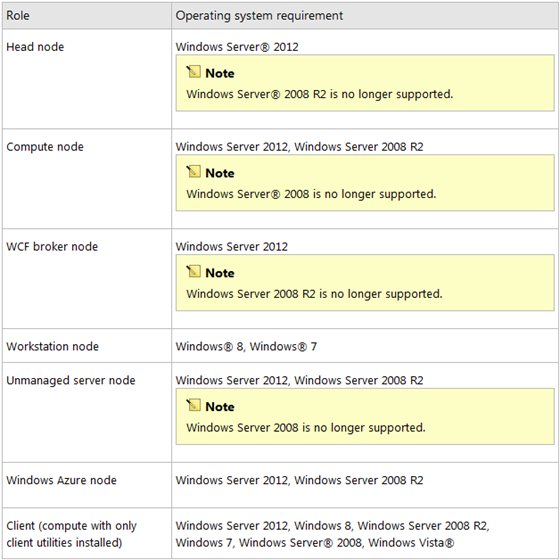The height and width of the screenshot is (560, 560).
Task: Click the note icon in WCF broker row
Action: 193,272
